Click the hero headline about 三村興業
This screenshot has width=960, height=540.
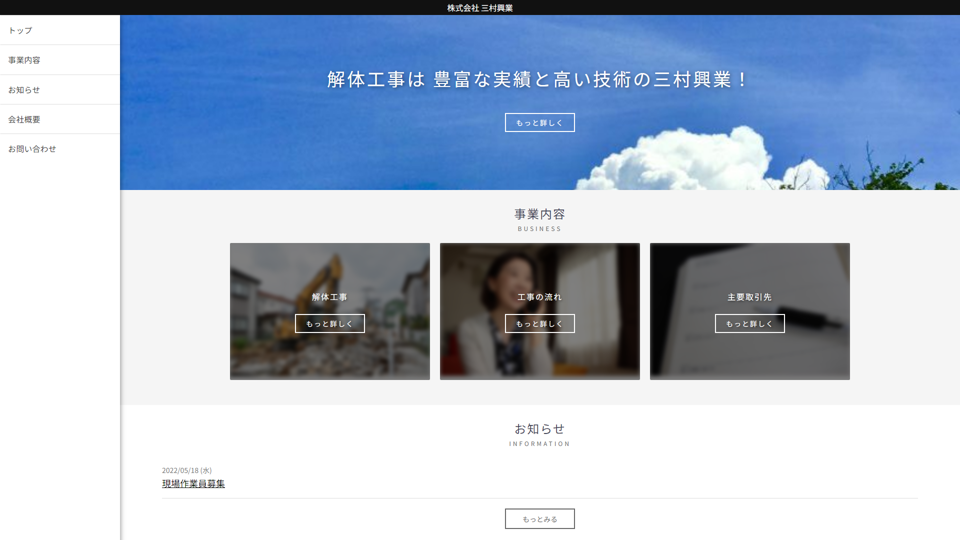point(540,80)
